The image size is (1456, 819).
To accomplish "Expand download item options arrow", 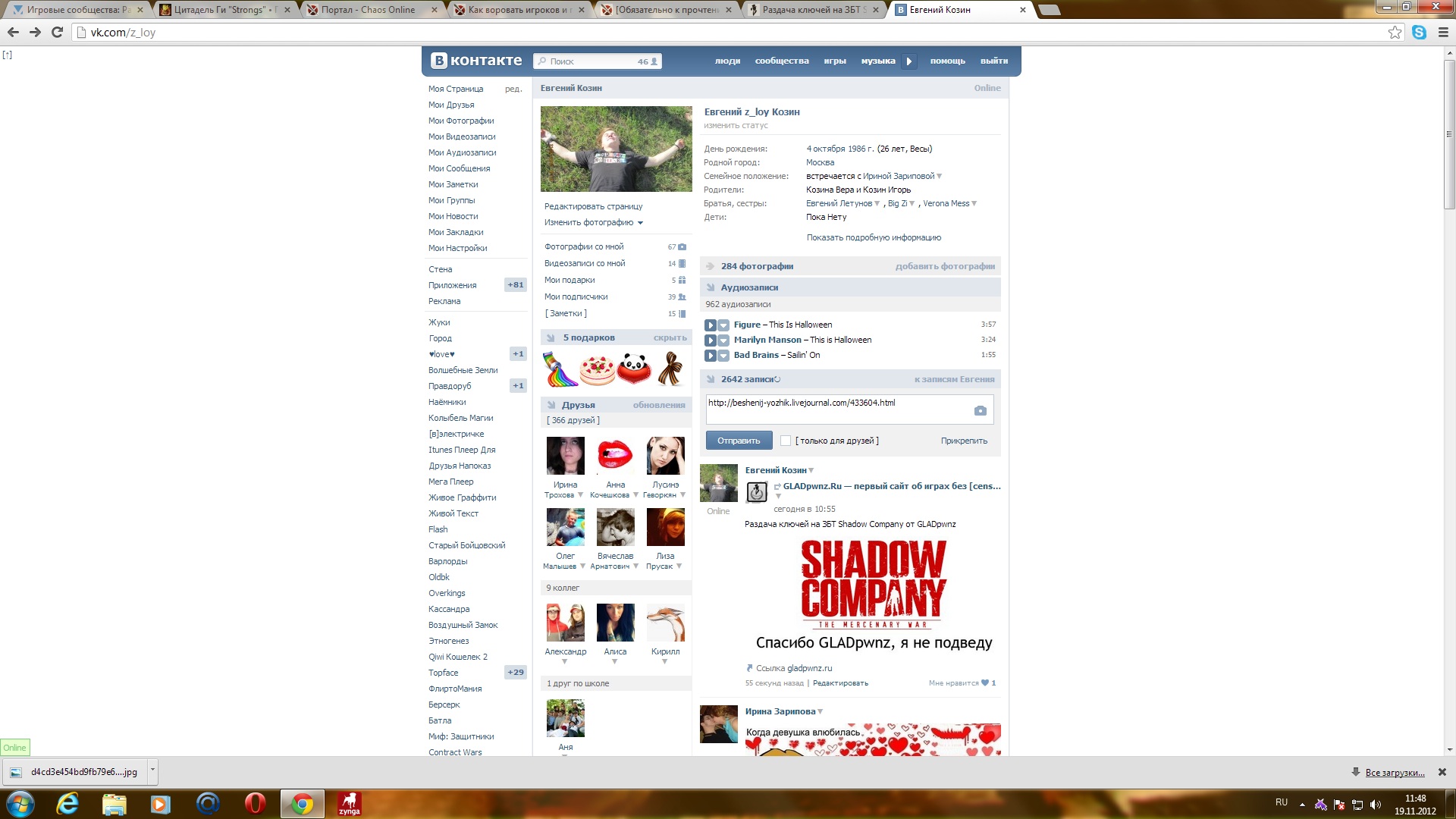I will click(x=152, y=770).
